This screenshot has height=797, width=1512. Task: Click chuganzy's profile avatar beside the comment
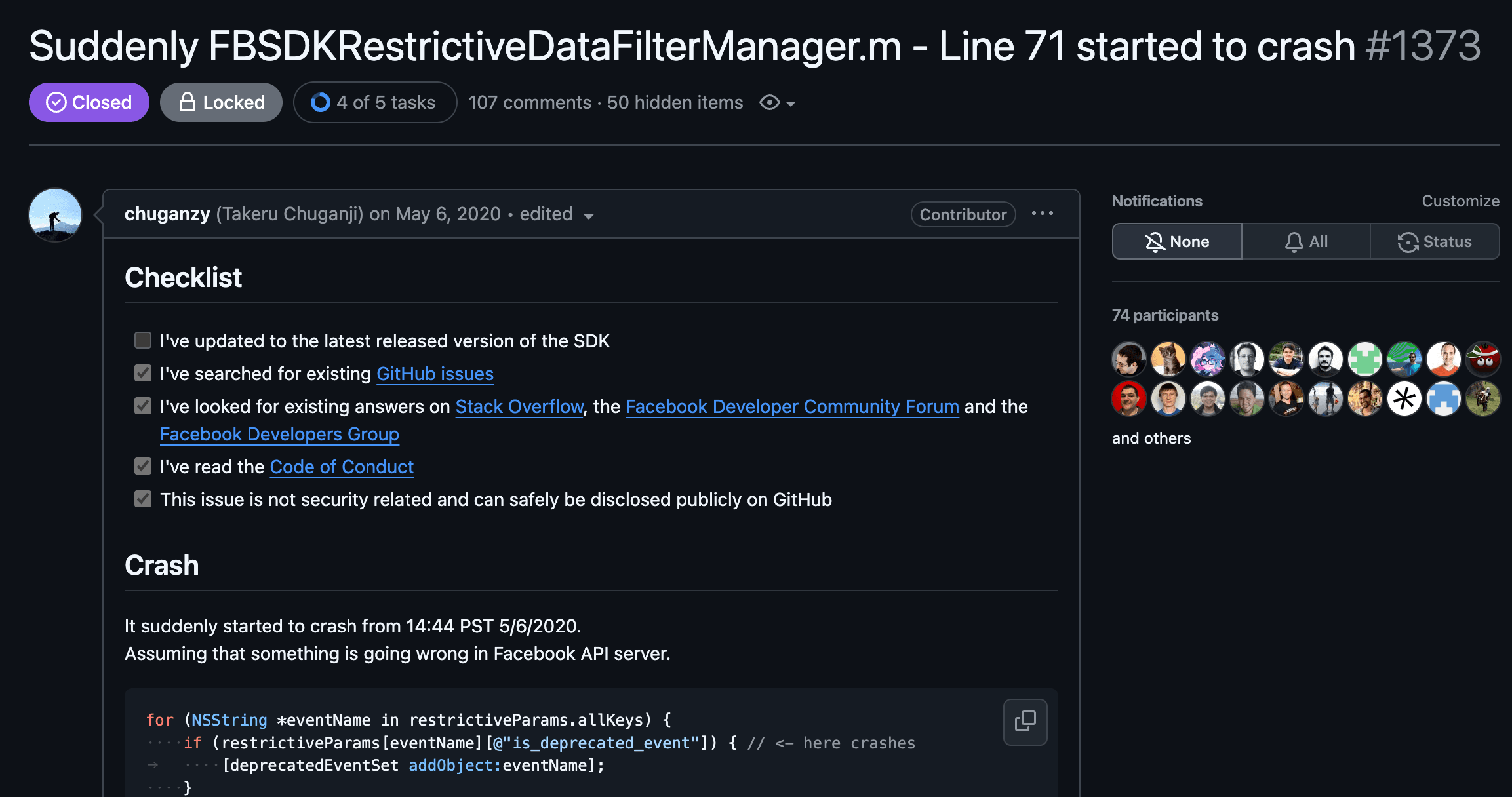pyautogui.click(x=55, y=215)
